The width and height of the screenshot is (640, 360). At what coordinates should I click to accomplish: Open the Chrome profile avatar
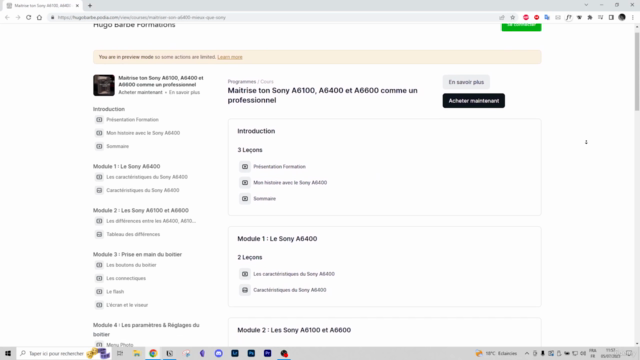click(x=622, y=18)
